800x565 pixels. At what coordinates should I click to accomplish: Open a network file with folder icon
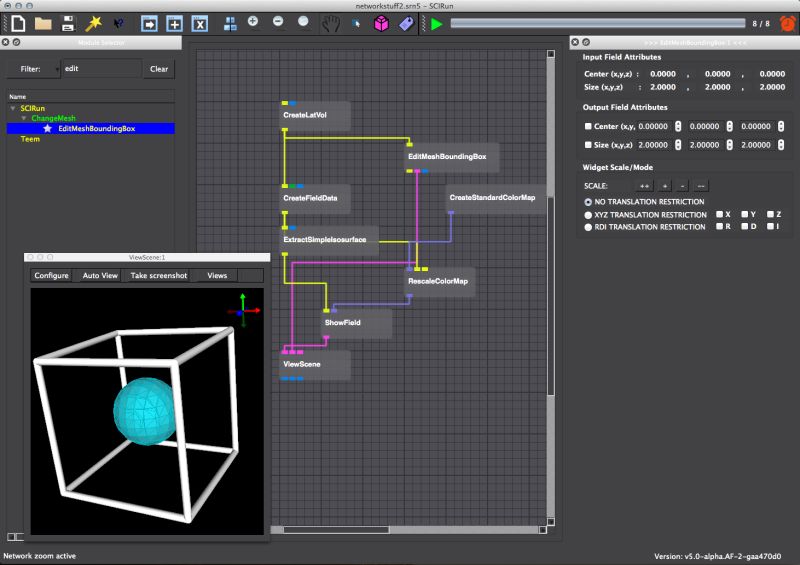coord(43,23)
